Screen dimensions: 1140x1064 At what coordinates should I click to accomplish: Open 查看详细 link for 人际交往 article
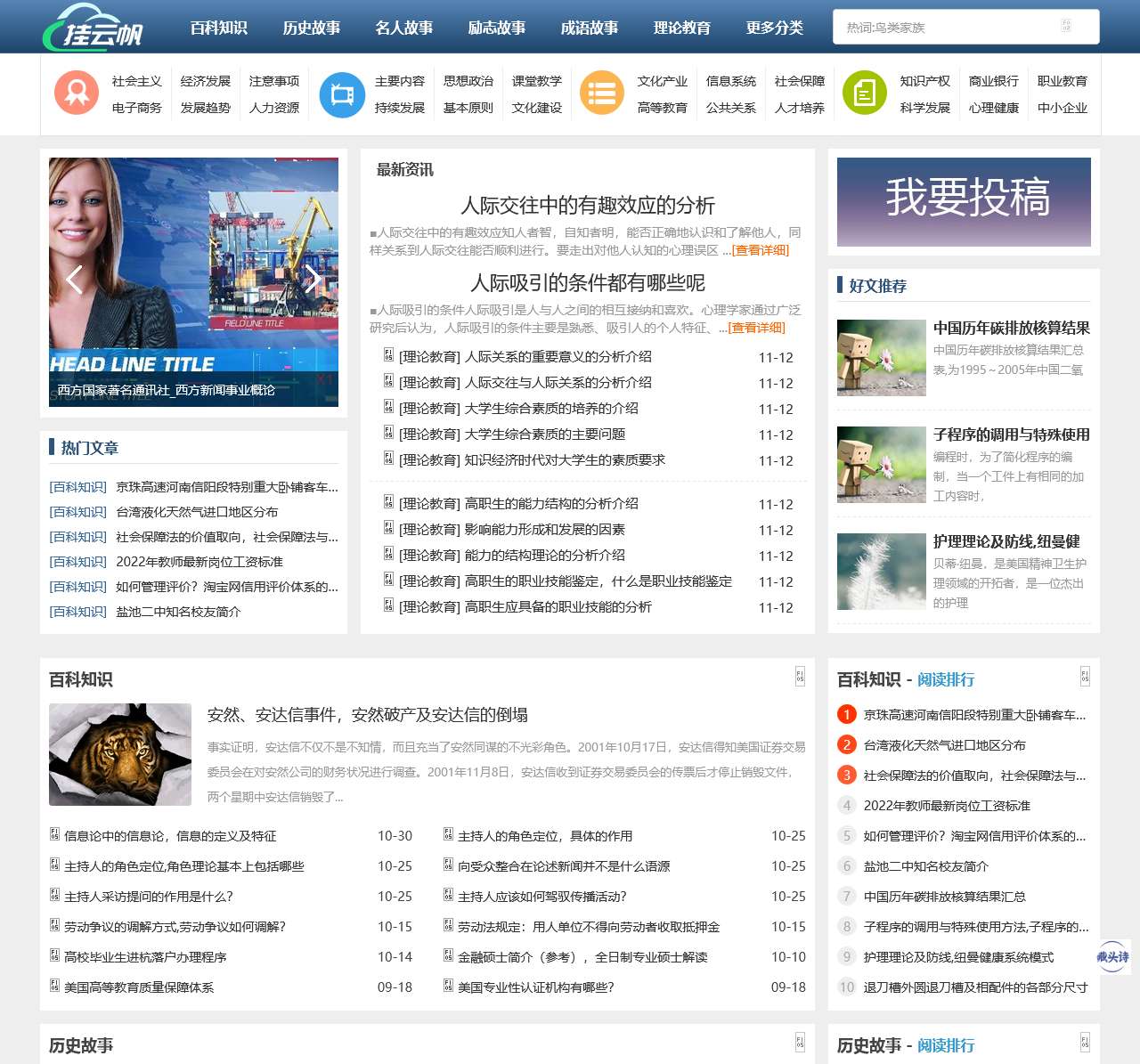(761, 250)
